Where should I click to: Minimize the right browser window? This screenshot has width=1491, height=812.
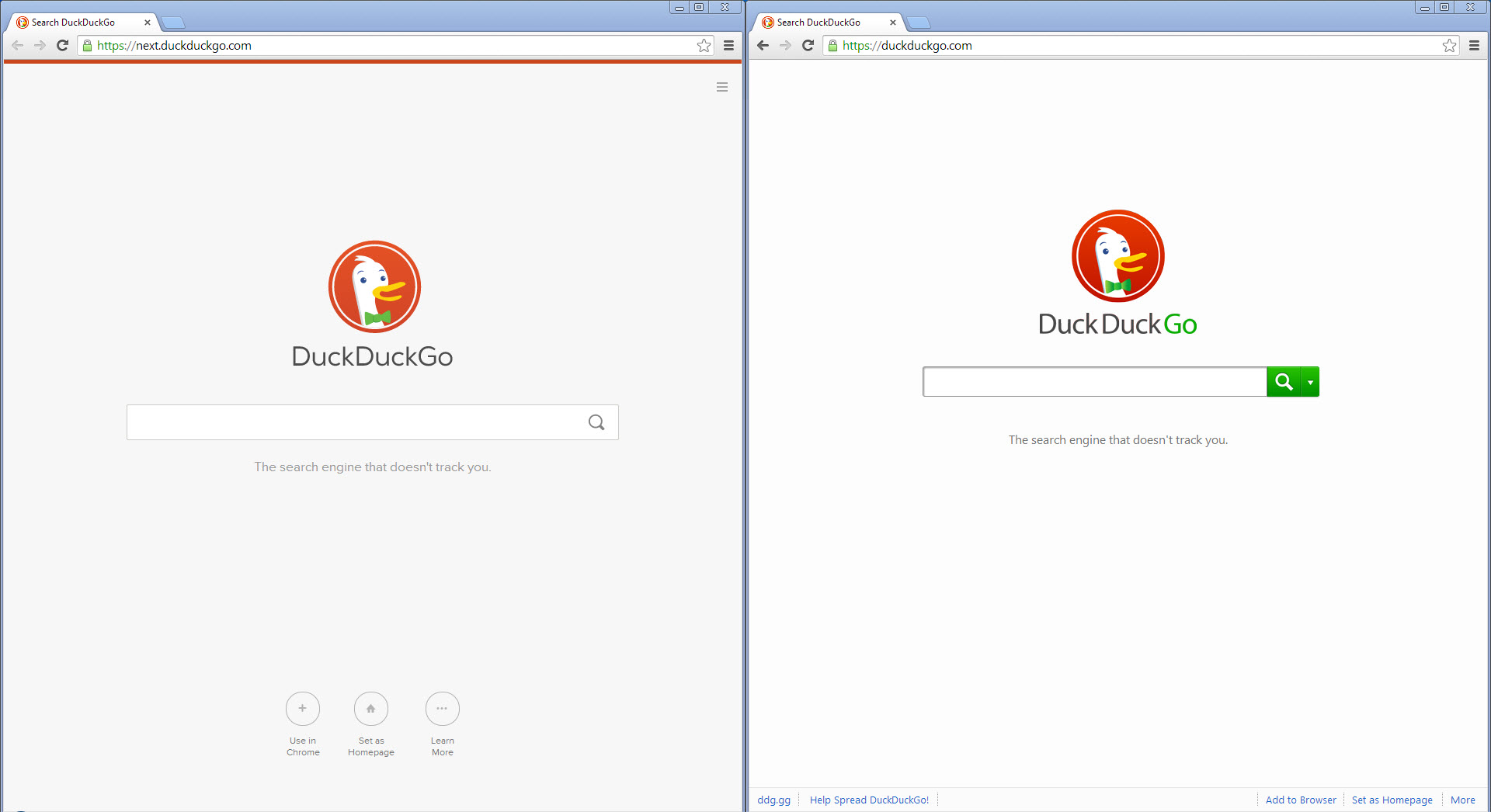[x=1424, y=7]
